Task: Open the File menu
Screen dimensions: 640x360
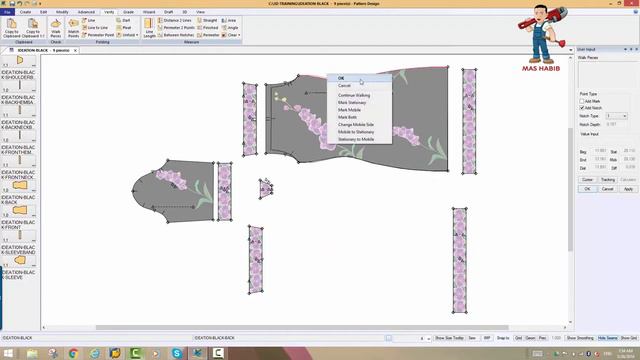Action: pos(7,12)
